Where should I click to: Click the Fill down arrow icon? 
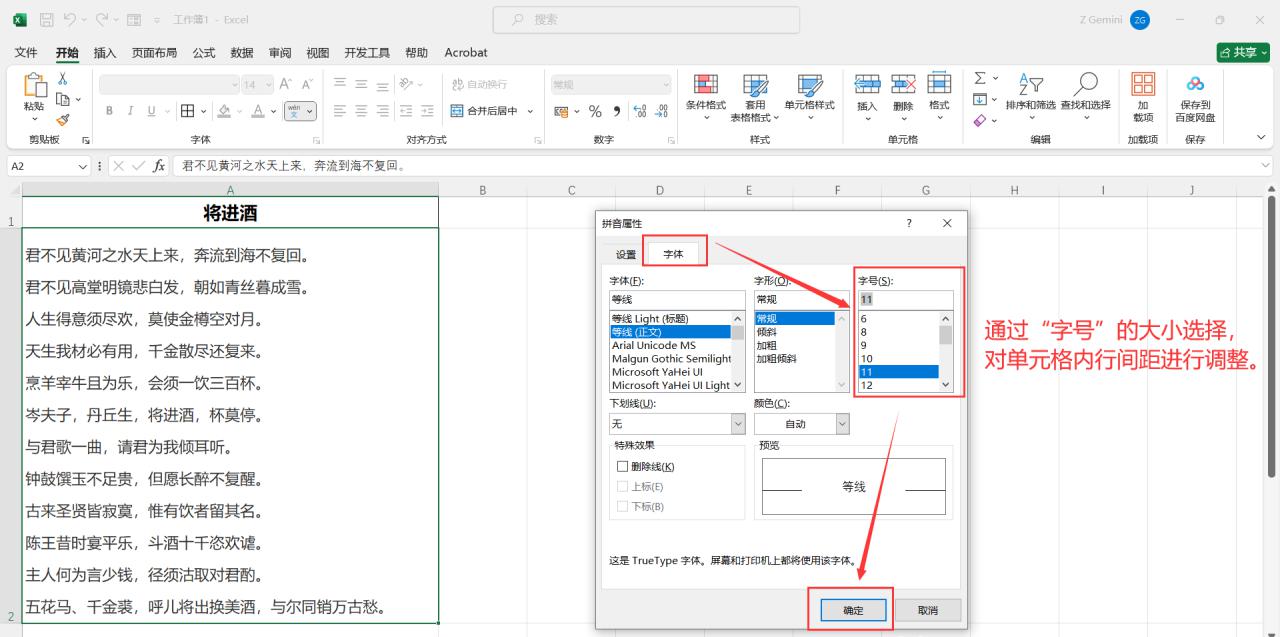[980, 99]
